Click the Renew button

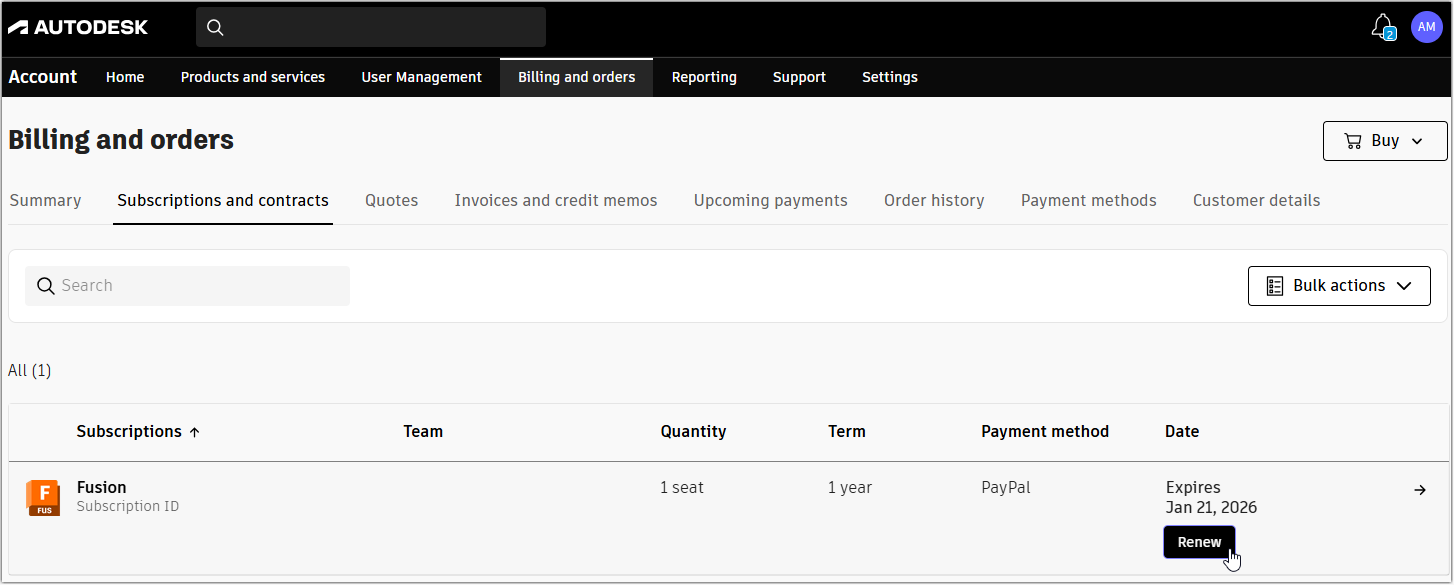(1199, 542)
